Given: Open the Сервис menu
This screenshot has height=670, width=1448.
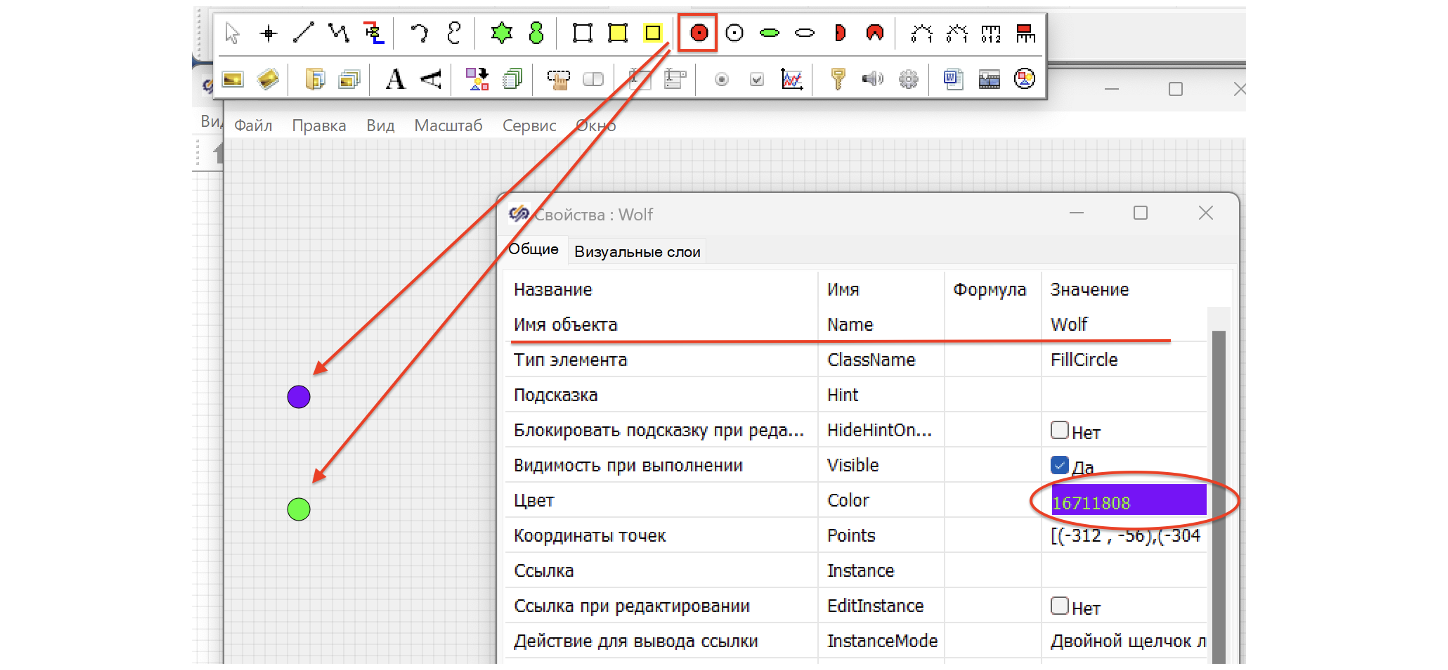Looking at the screenshot, I should coord(529,126).
